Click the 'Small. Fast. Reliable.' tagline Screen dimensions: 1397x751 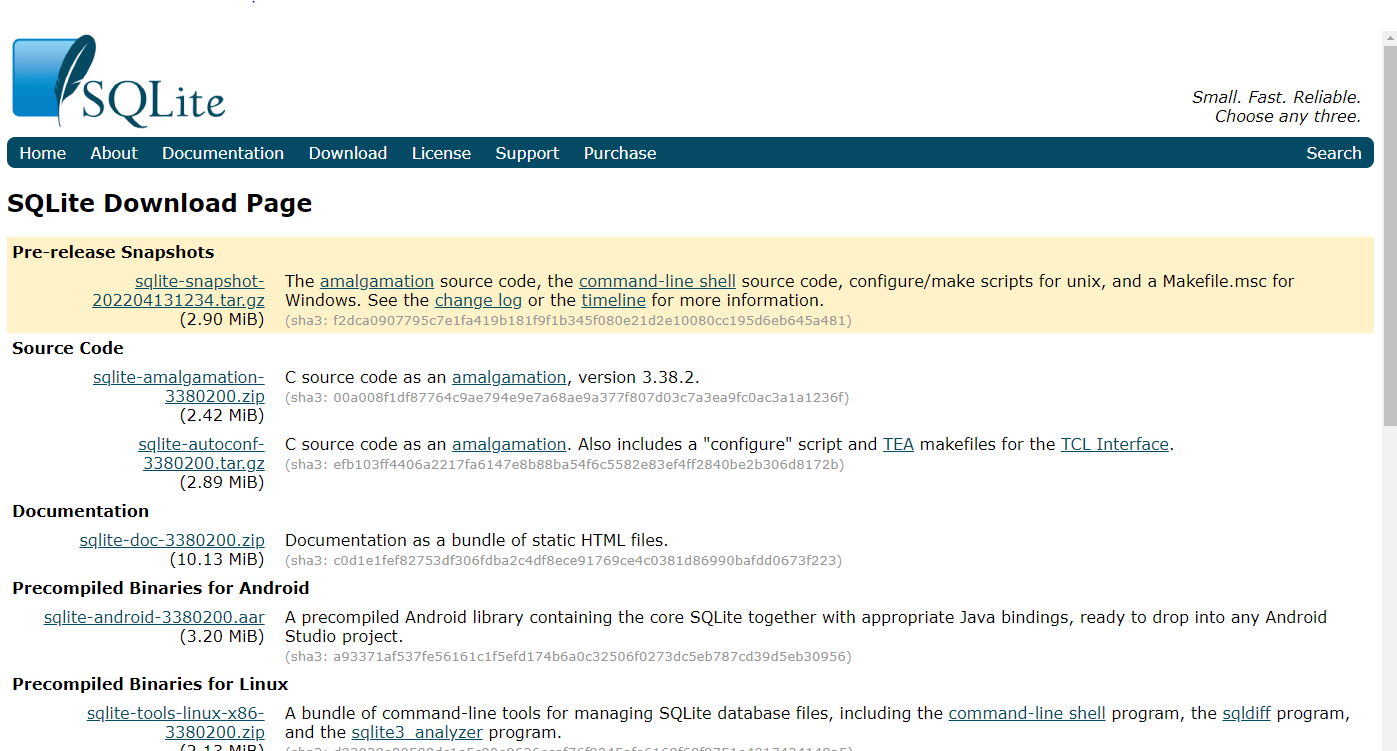(1276, 97)
